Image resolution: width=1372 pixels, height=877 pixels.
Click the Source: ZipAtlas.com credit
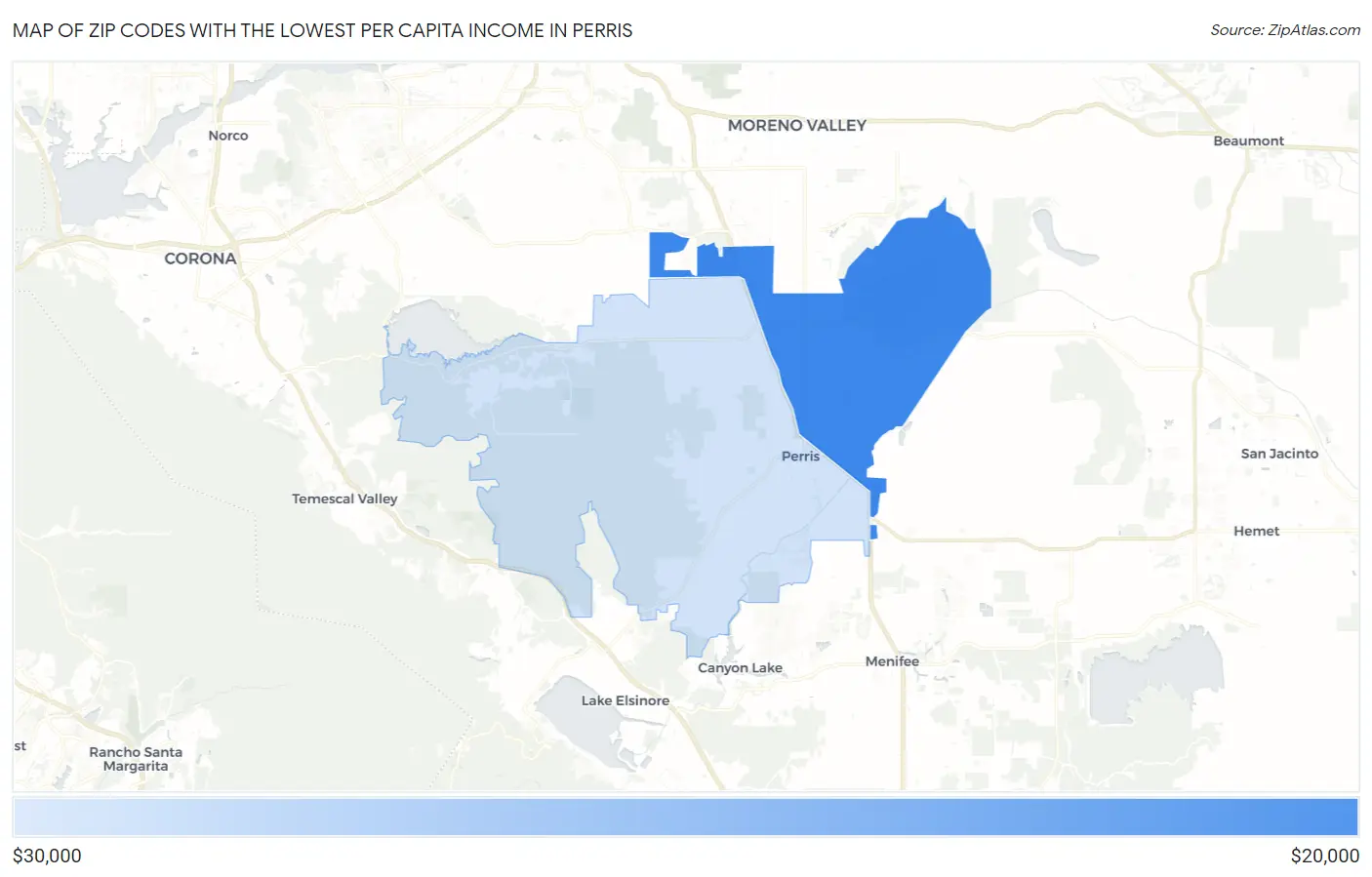pos(1285,30)
